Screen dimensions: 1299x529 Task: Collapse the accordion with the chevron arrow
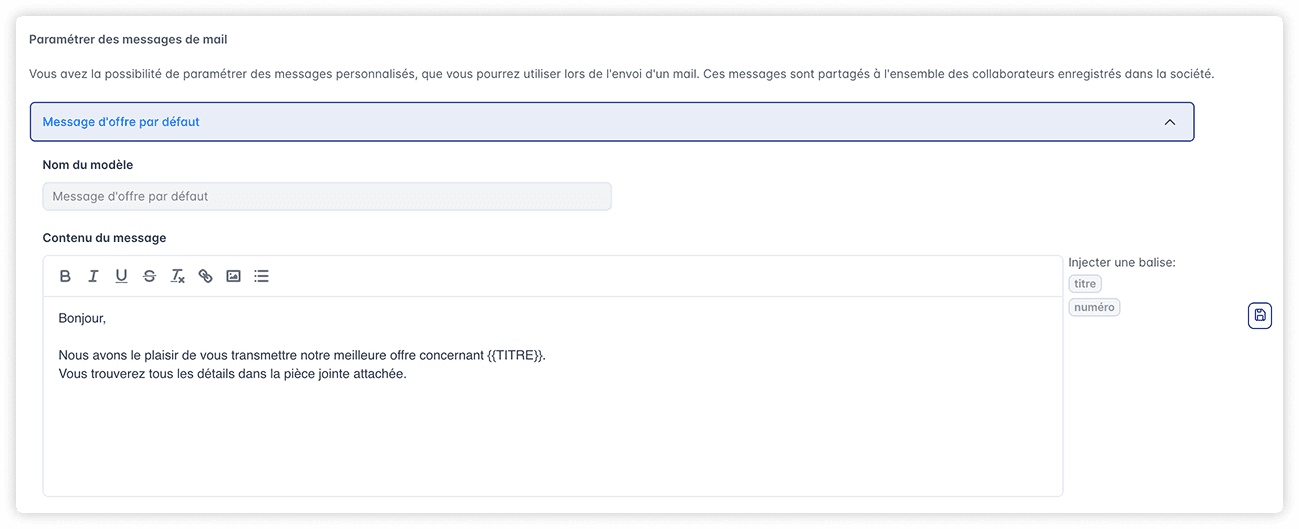pos(1170,122)
